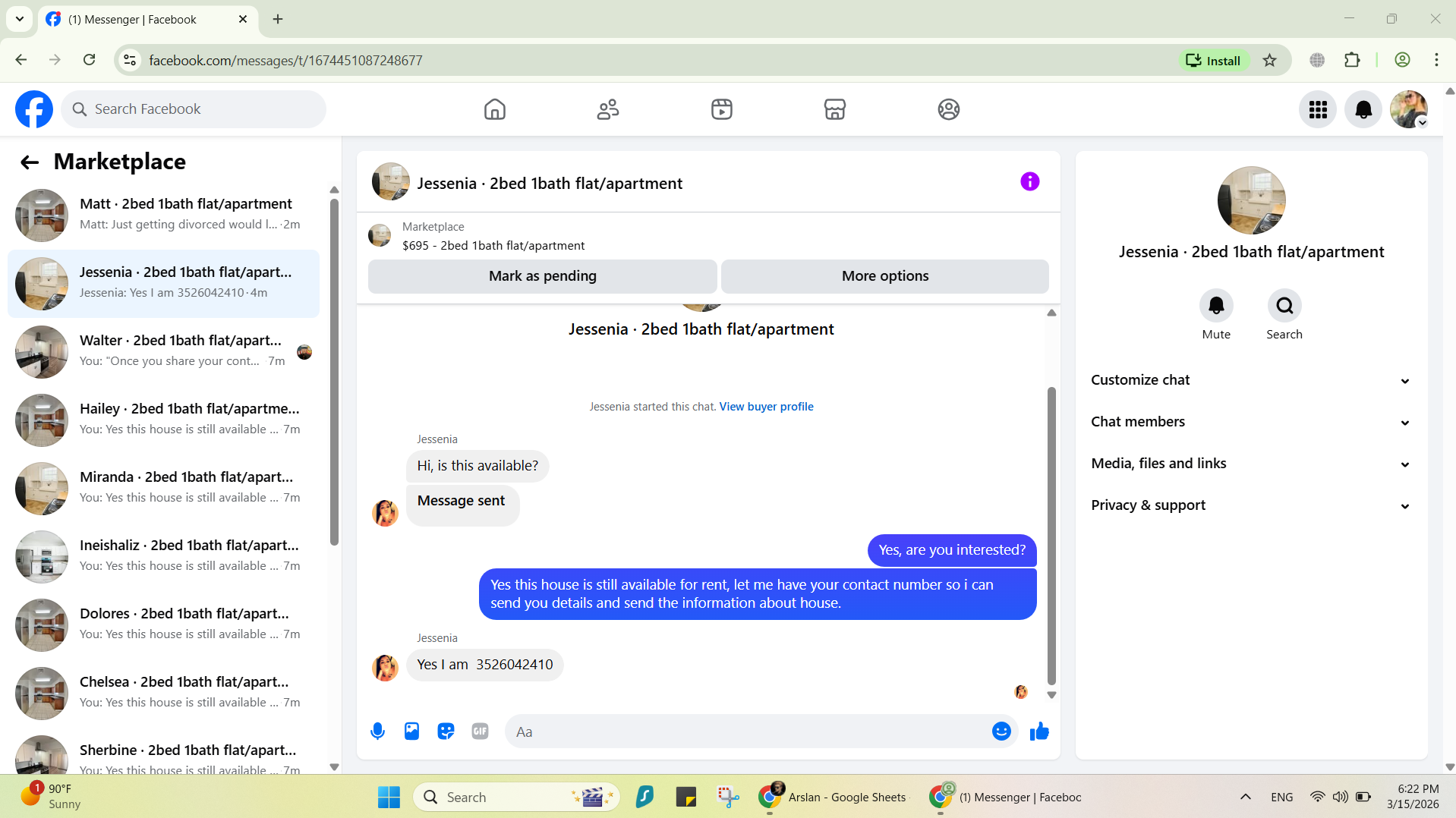The width and height of the screenshot is (1456, 818).
Task: Expand Chat members section
Action: pyautogui.click(x=1251, y=422)
